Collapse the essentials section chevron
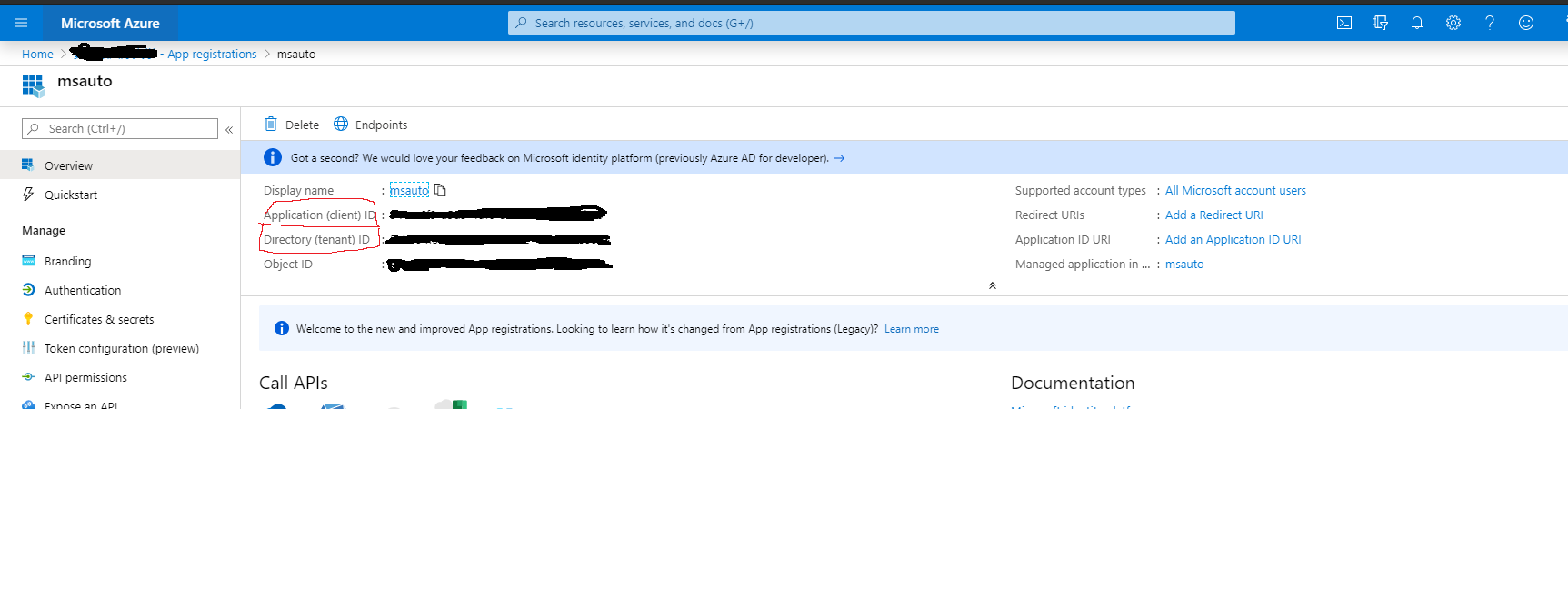Screen dimensions: 1568x589 pyautogui.click(x=993, y=285)
